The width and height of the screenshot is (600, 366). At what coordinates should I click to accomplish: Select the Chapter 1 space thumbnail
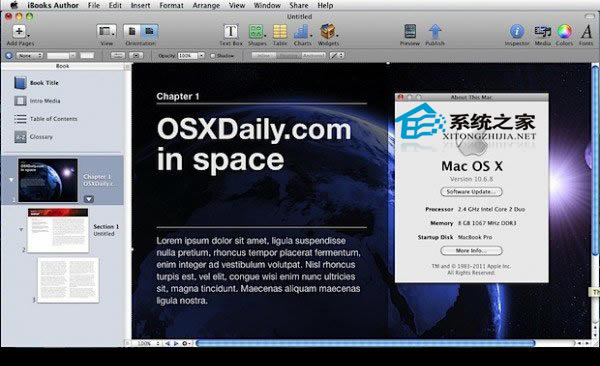pos(48,180)
